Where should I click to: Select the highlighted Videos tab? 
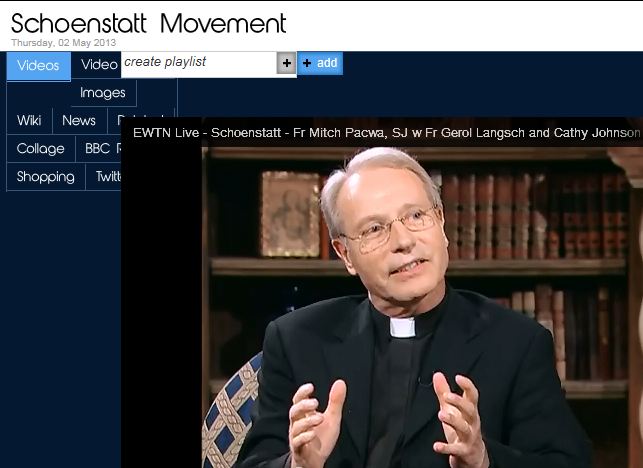click(x=39, y=66)
